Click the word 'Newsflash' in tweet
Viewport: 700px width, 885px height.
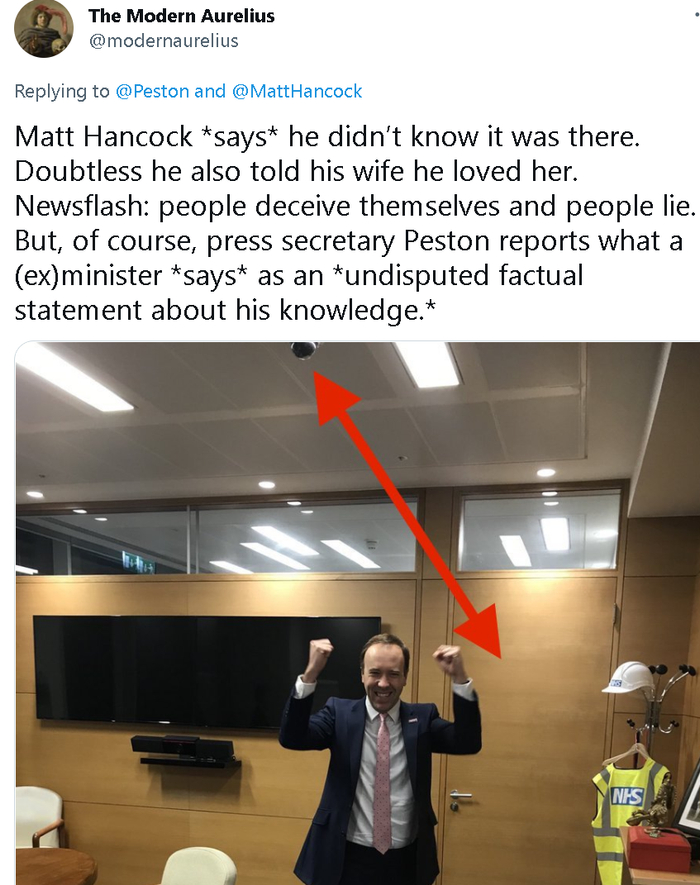point(78,206)
